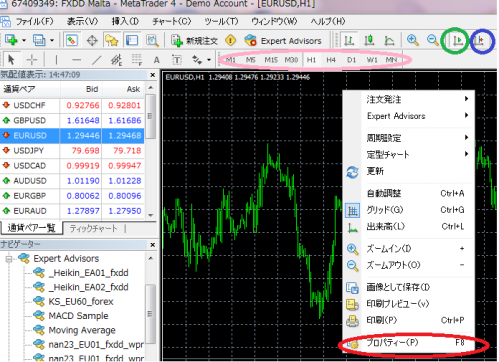The image size is (499, 362).
Task: Select EURUSD row in market watch
Action: point(72,136)
